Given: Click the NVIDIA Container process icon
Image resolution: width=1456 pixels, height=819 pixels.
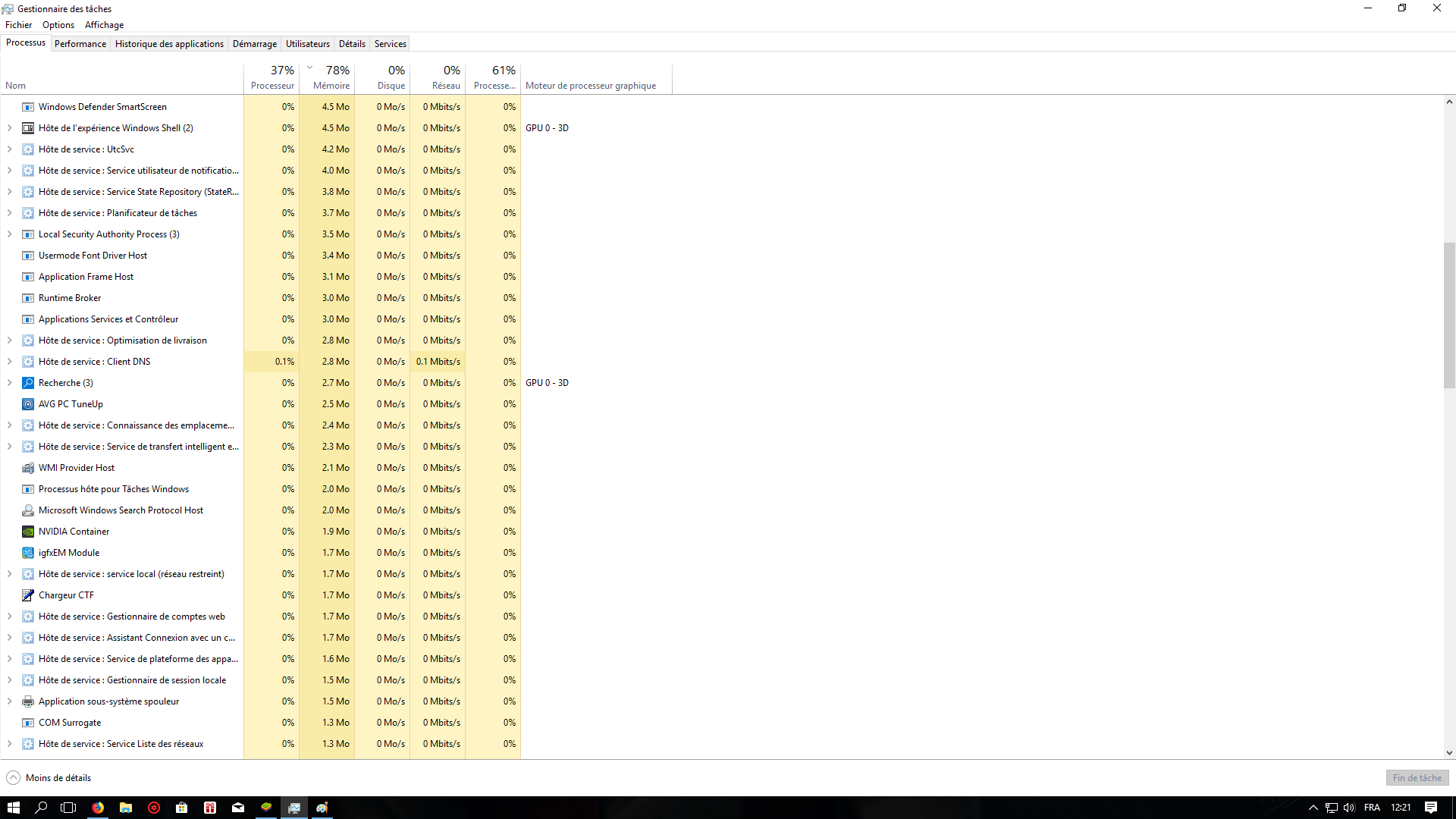Looking at the screenshot, I should (x=28, y=532).
